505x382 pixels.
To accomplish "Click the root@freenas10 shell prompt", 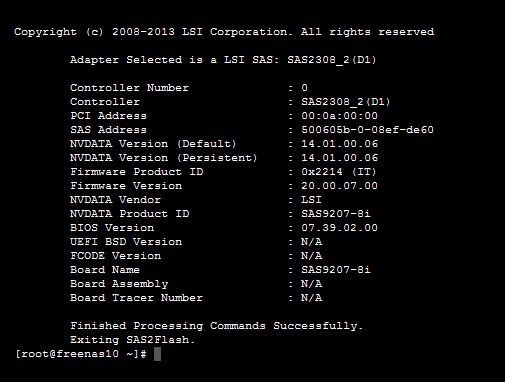I will [81, 354].
